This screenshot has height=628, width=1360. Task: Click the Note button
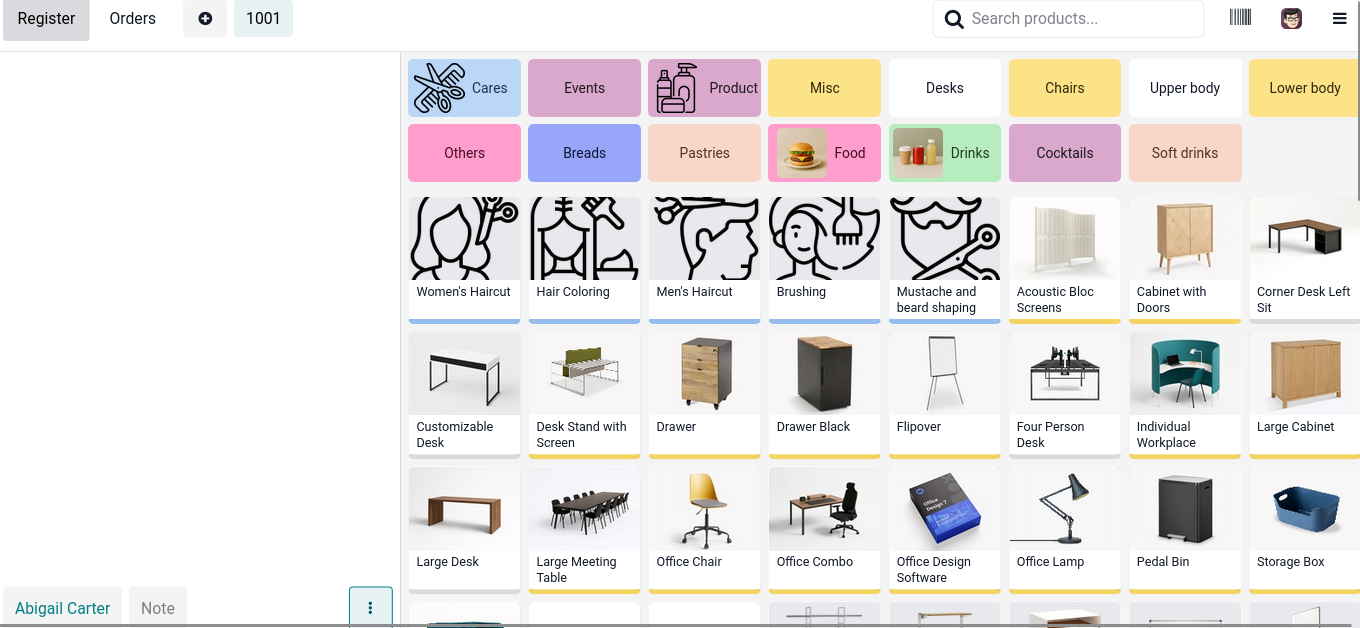tap(158, 608)
